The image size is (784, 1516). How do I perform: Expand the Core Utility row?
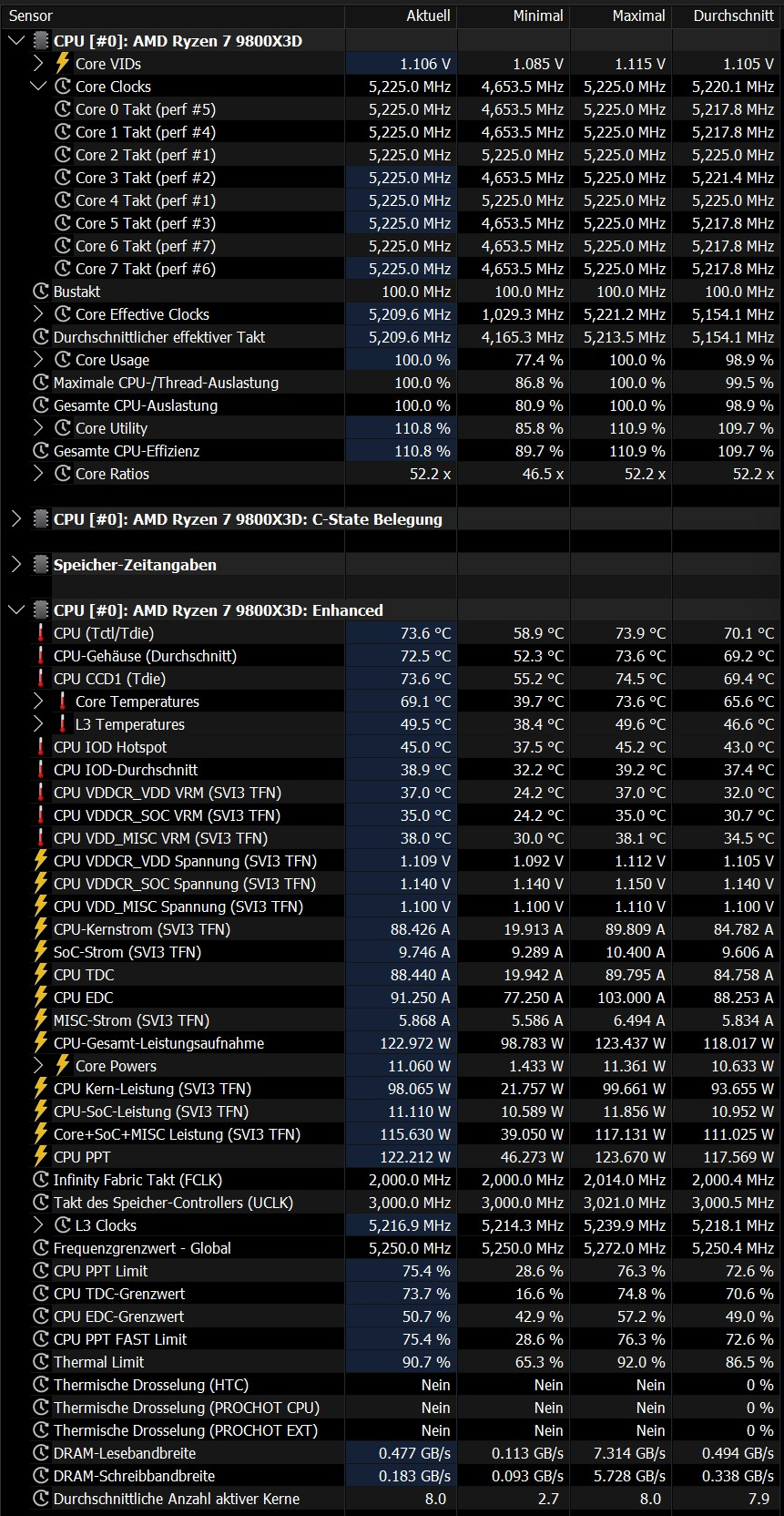point(38,428)
